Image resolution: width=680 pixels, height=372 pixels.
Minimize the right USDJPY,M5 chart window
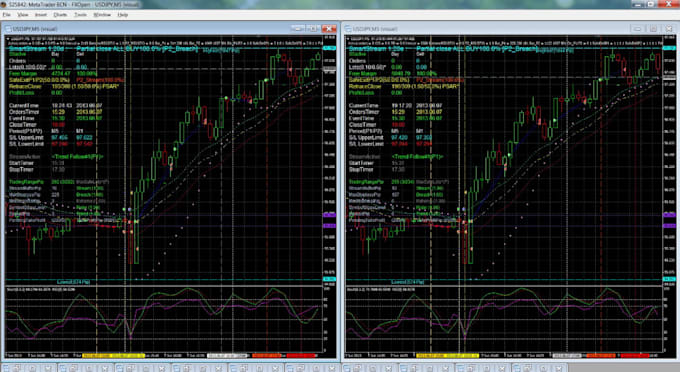[638, 29]
